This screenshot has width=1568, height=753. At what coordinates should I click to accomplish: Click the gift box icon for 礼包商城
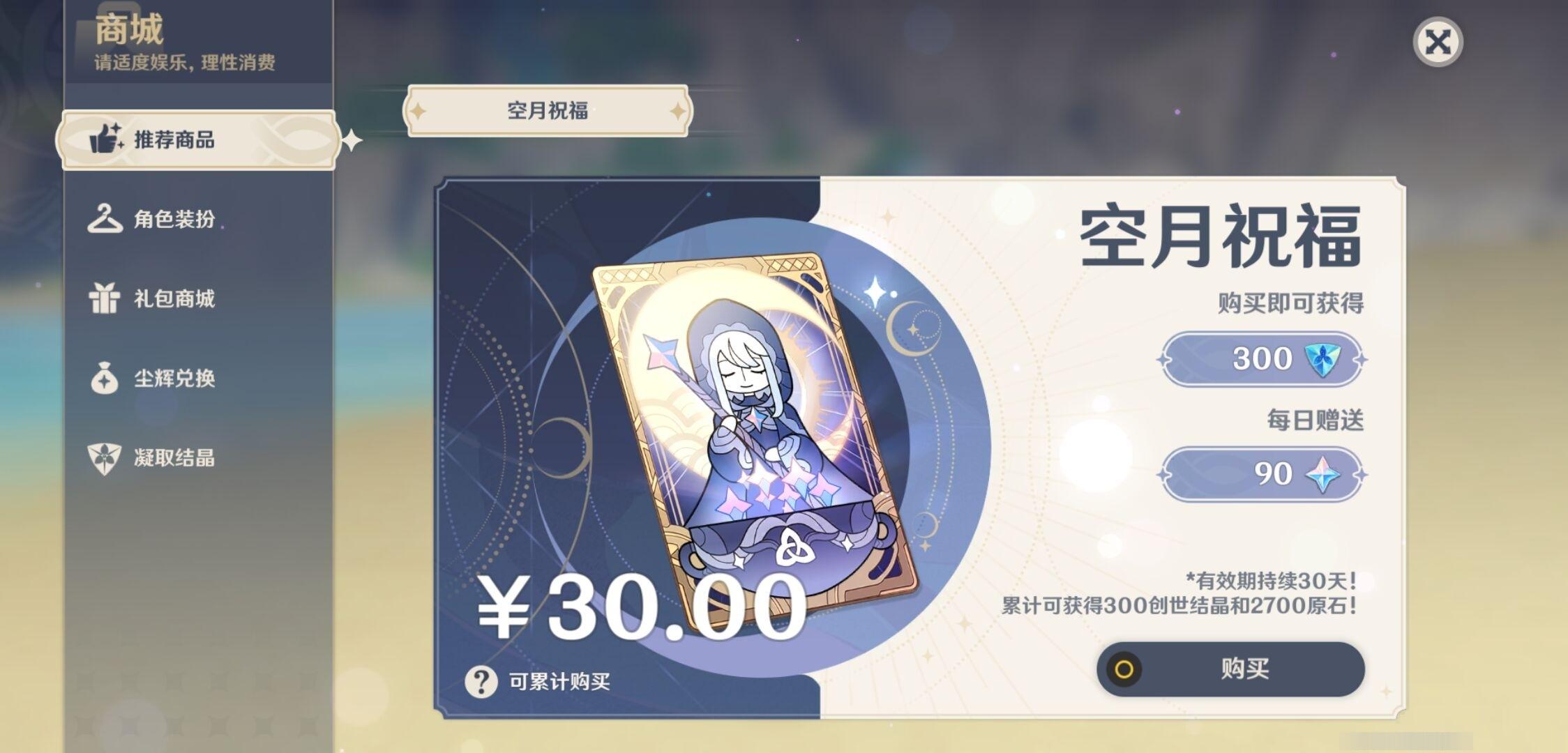click(x=105, y=298)
